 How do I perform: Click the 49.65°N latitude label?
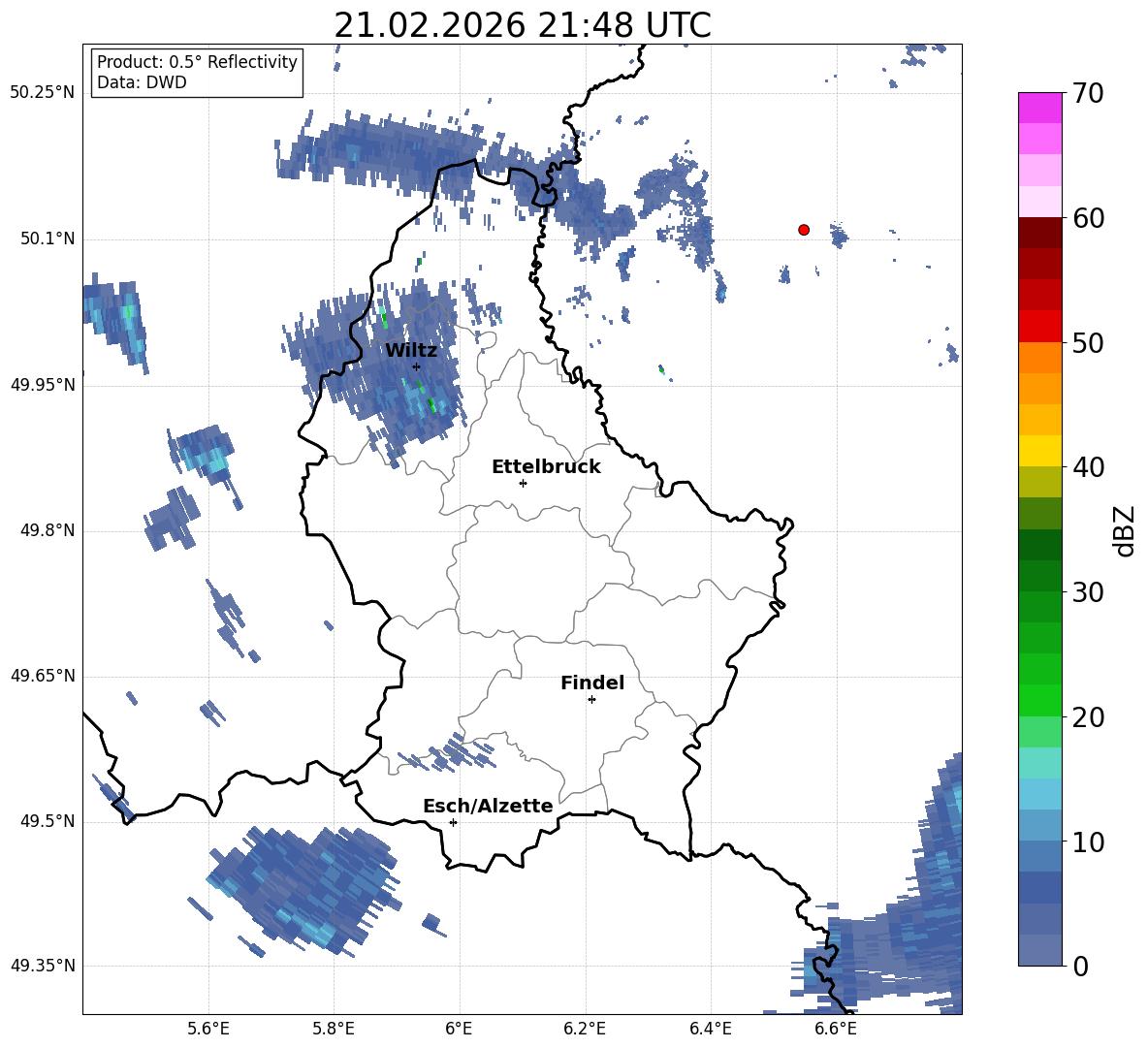pos(43,676)
